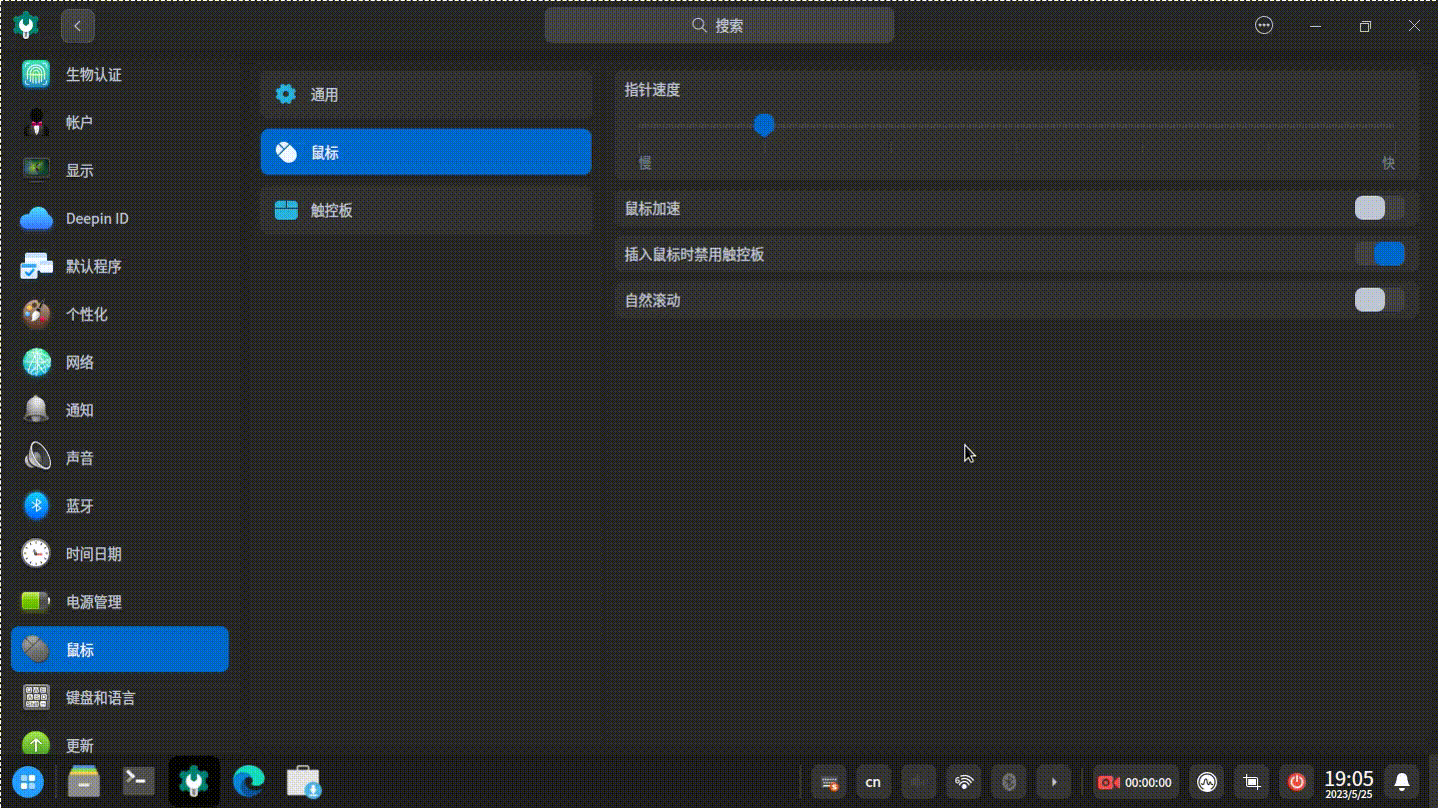Launch the terminal from the taskbar
This screenshot has height=808, width=1438.
tap(138, 781)
